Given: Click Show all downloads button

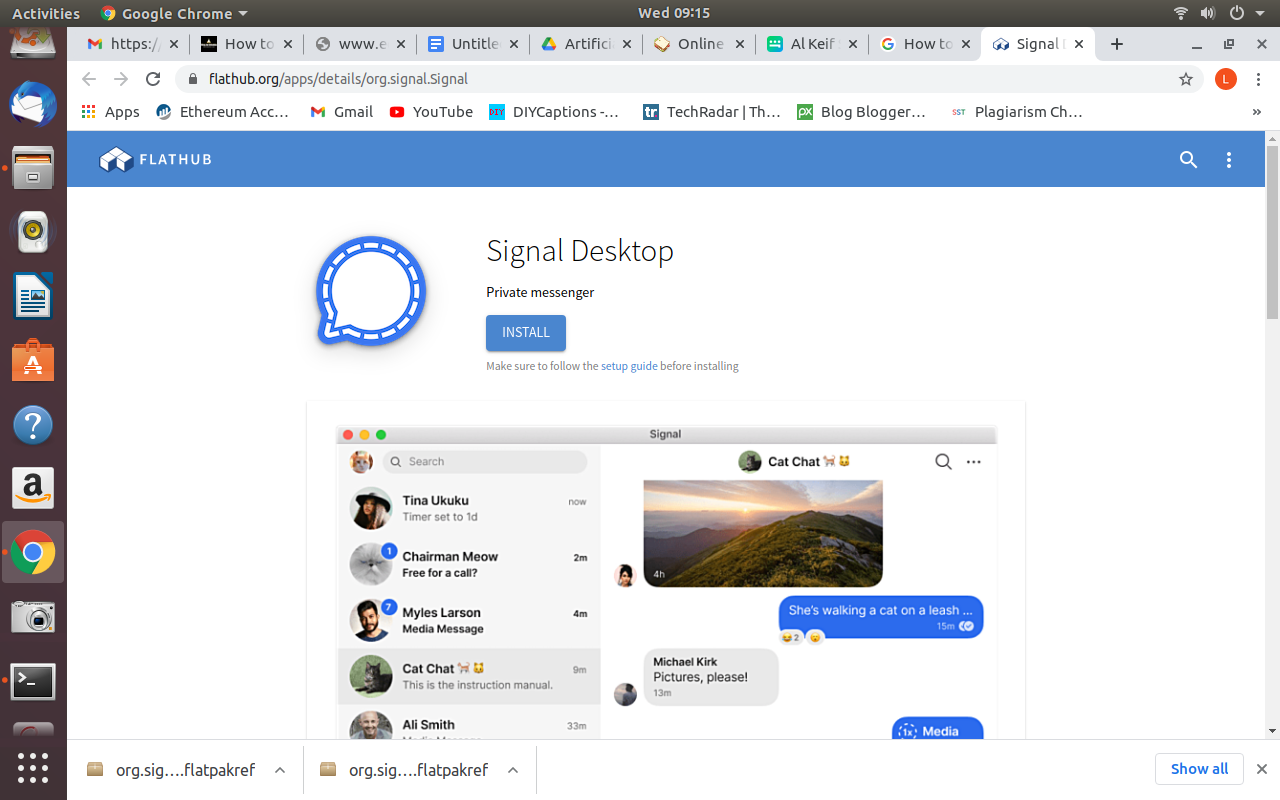Looking at the screenshot, I should click(1199, 769).
